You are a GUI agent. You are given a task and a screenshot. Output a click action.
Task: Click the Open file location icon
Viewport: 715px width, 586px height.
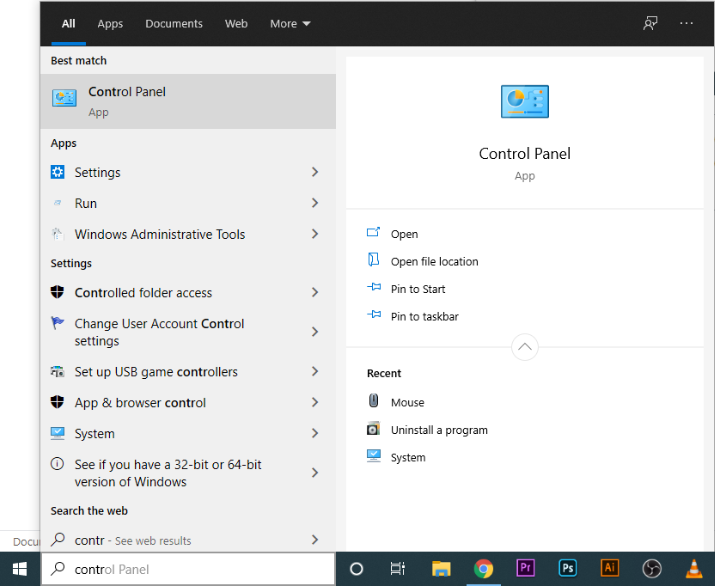[x=373, y=259]
